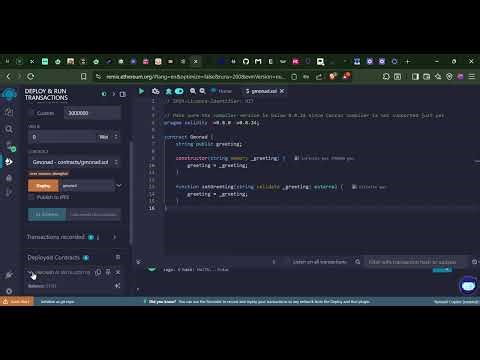Open the Deploy & Run sidebar icon
Image resolution: width=480 pixels, height=360 pixels.
9,162
